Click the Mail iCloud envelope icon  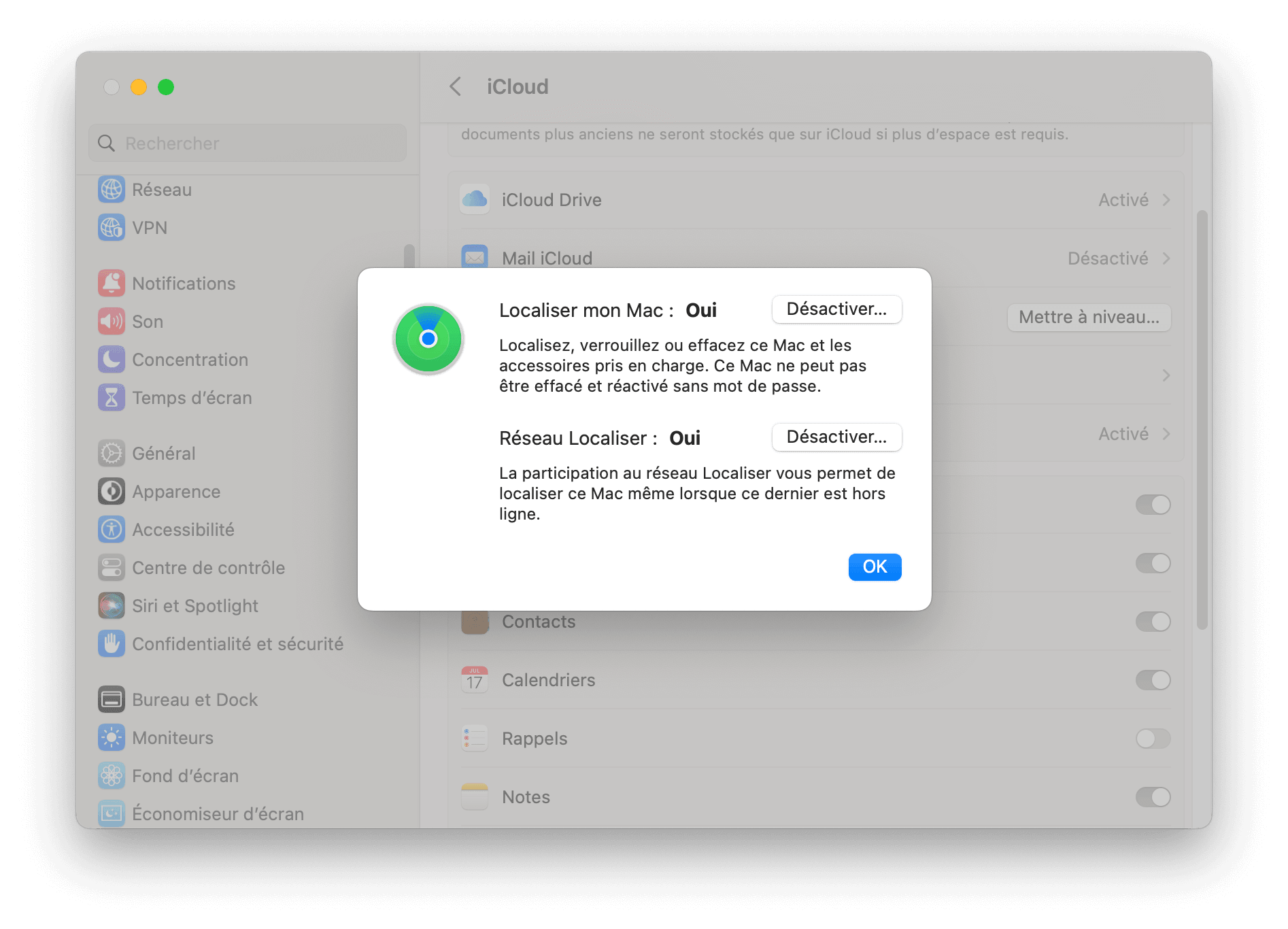pyautogui.click(x=475, y=256)
